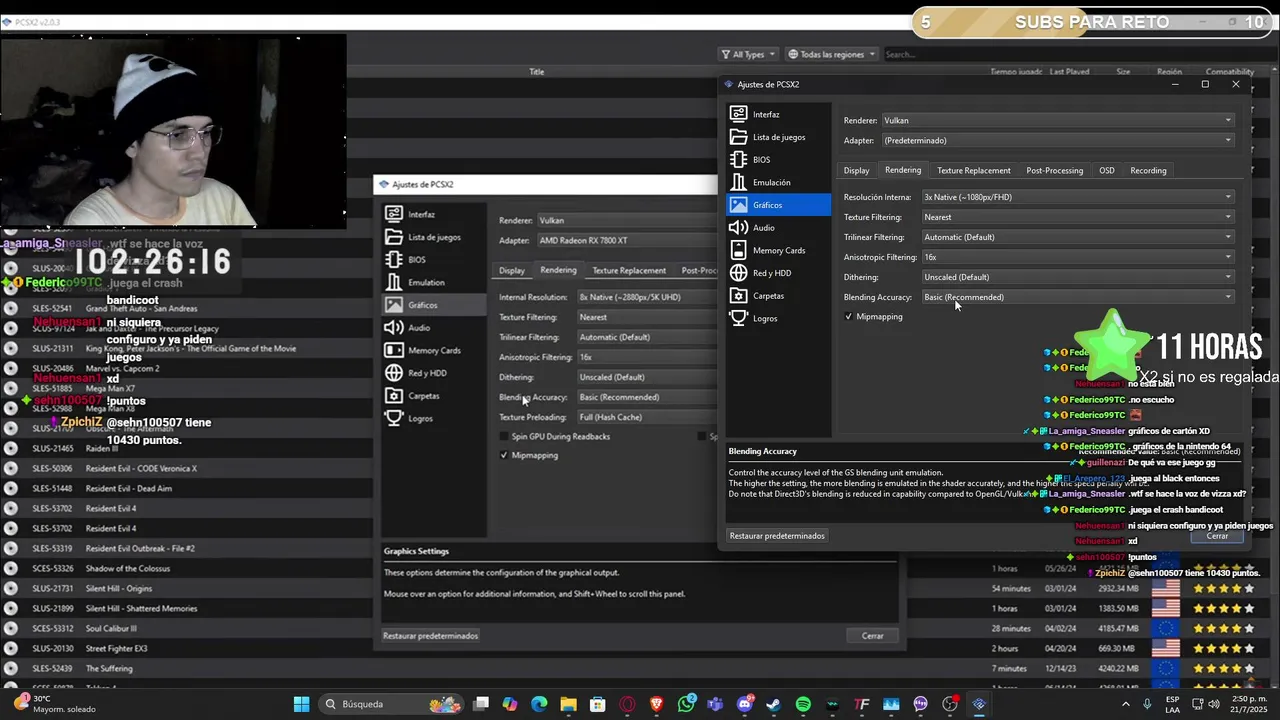The width and height of the screenshot is (1280, 720).
Task: Open File Explorer from the taskbar
Action: click(x=568, y=704)
